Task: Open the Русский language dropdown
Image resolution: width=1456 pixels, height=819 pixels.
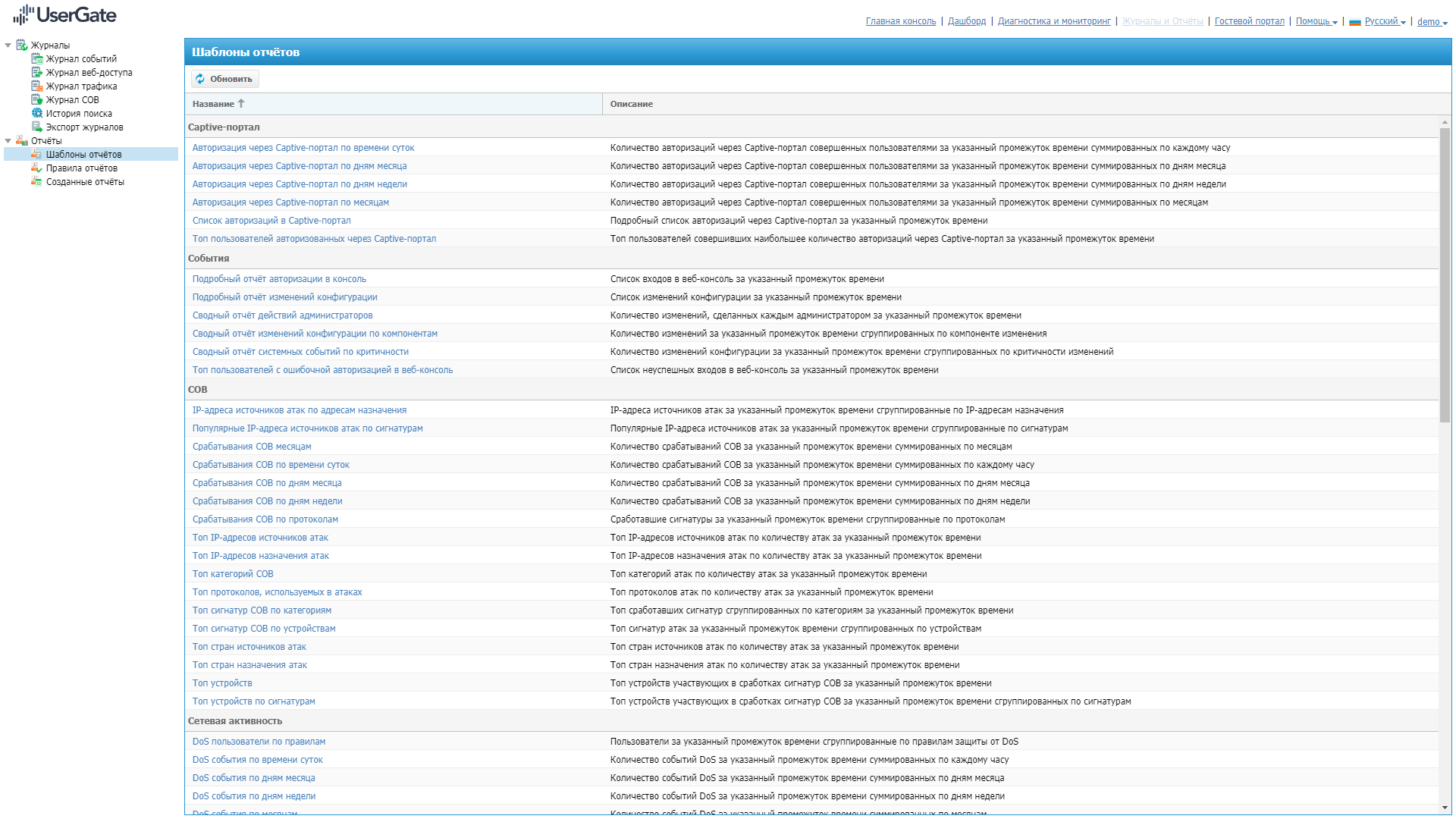Action: (1384, 21)
